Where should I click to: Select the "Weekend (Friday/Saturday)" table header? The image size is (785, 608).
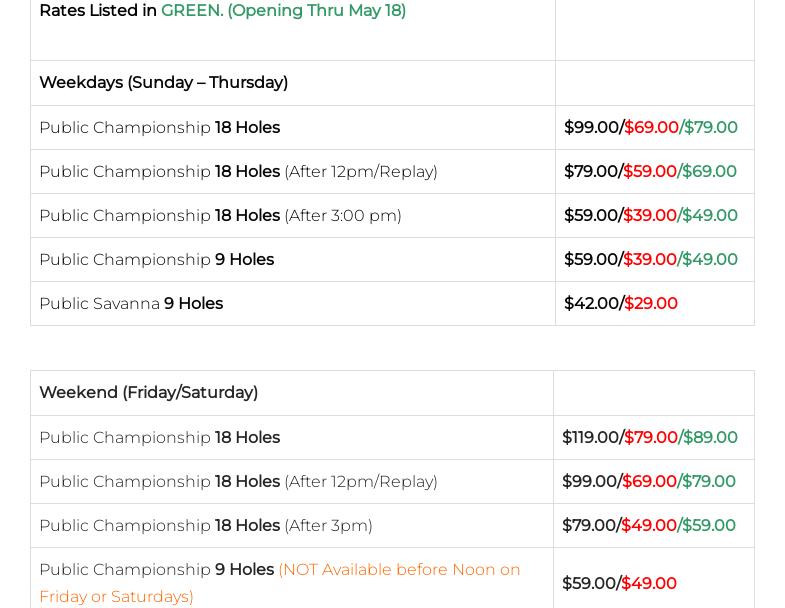tap(148, 393)
